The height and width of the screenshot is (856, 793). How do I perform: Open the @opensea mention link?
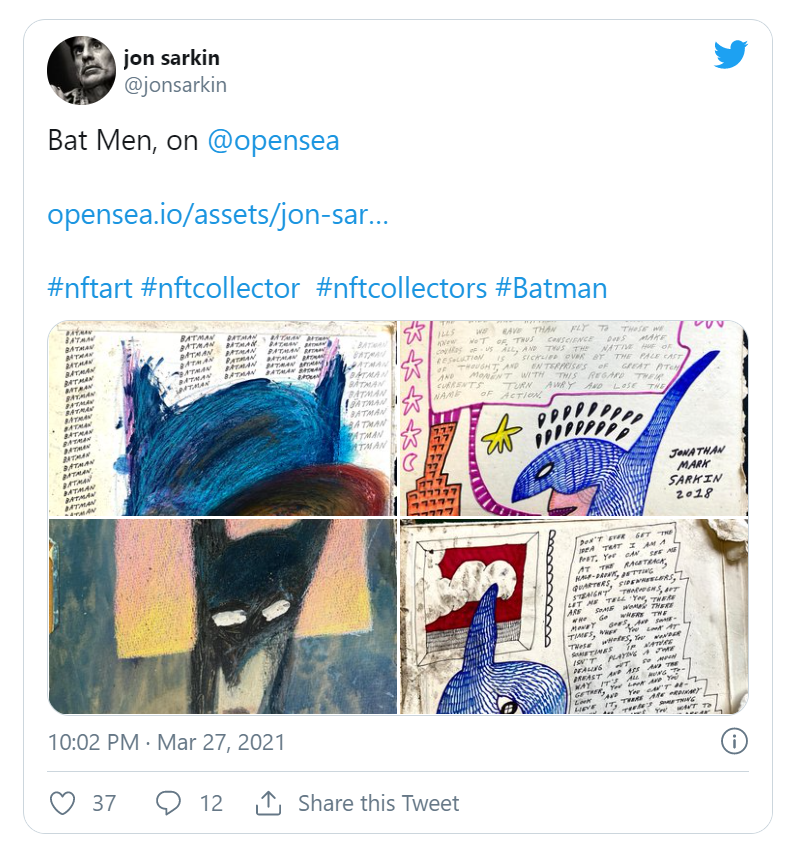coord(273,141)
